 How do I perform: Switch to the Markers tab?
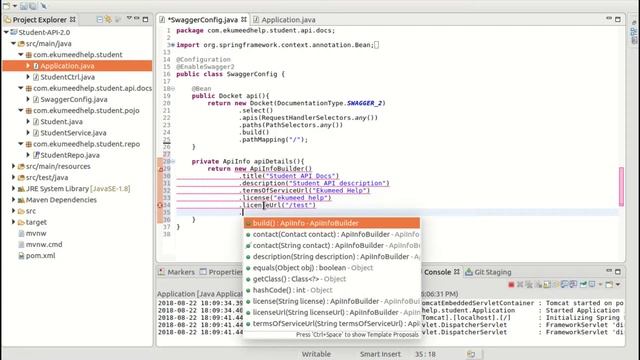(176, 272)
